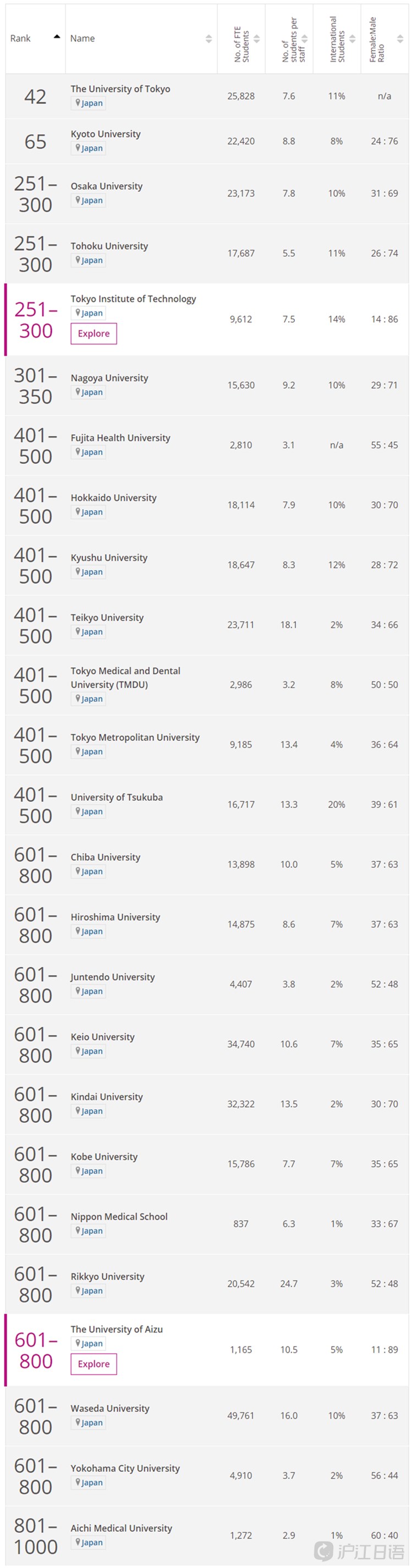Explore The University of Aizu
The image size is (412, 1568).
click(94, 1364)
